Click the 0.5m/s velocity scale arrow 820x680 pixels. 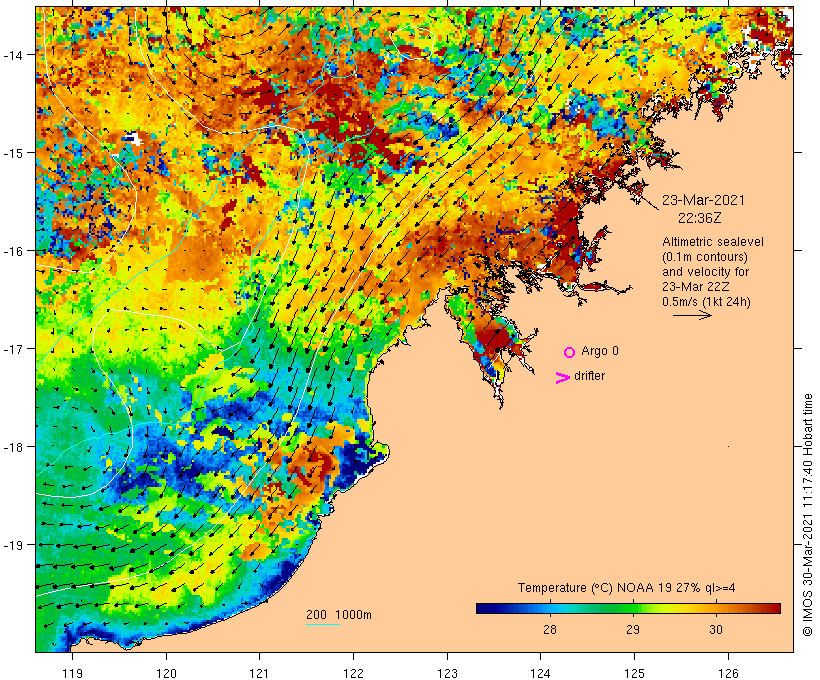pos(692,315)
